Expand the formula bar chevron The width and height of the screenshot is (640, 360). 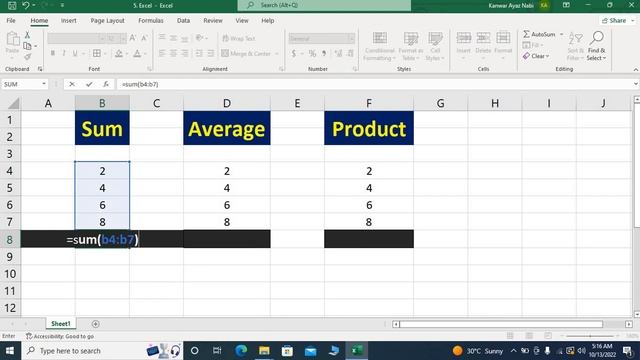pyautogui.click(x=636, y=84)
